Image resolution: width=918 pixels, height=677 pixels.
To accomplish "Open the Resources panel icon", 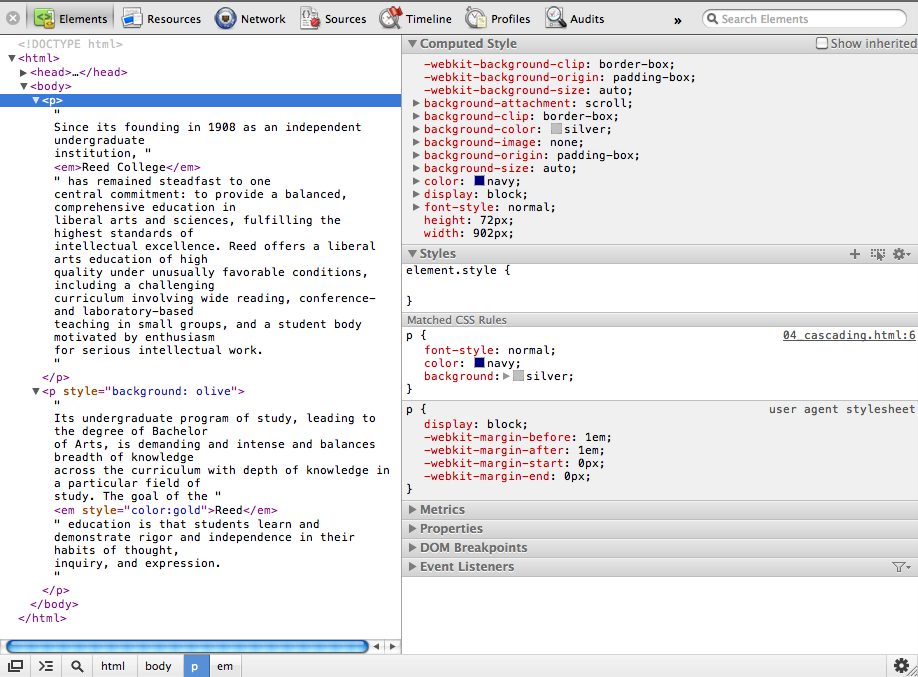I will pyautogui.click(x=131, y=18).
